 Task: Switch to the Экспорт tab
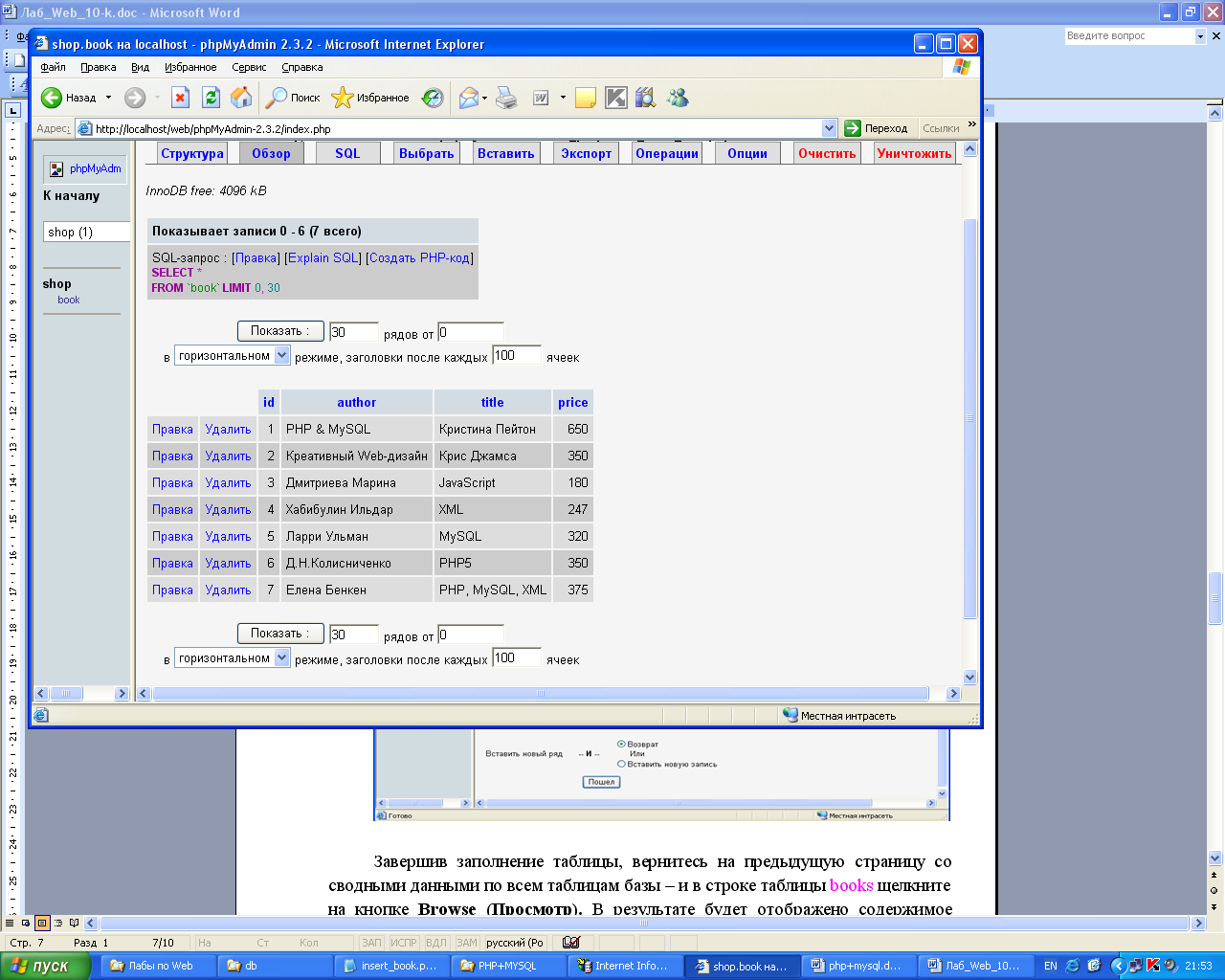(587, 153)
